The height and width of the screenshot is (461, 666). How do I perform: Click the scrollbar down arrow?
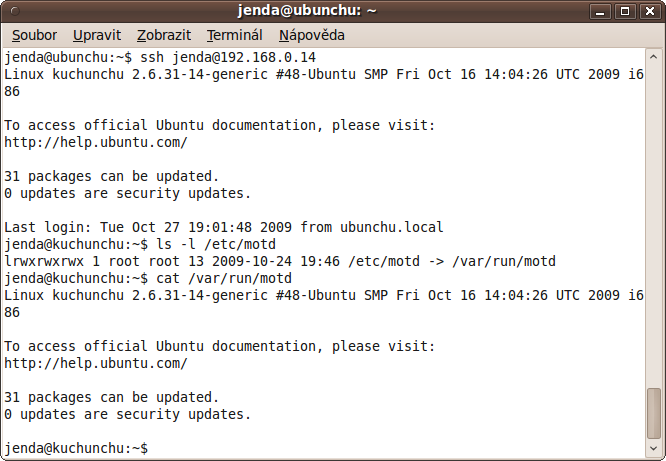pyautogui.click(x=653, y=448)
